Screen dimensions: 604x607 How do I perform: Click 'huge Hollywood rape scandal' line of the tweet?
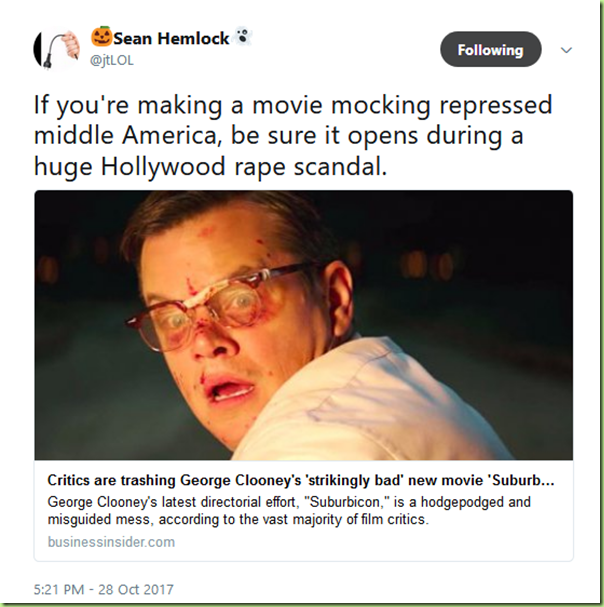coord(210,166)
